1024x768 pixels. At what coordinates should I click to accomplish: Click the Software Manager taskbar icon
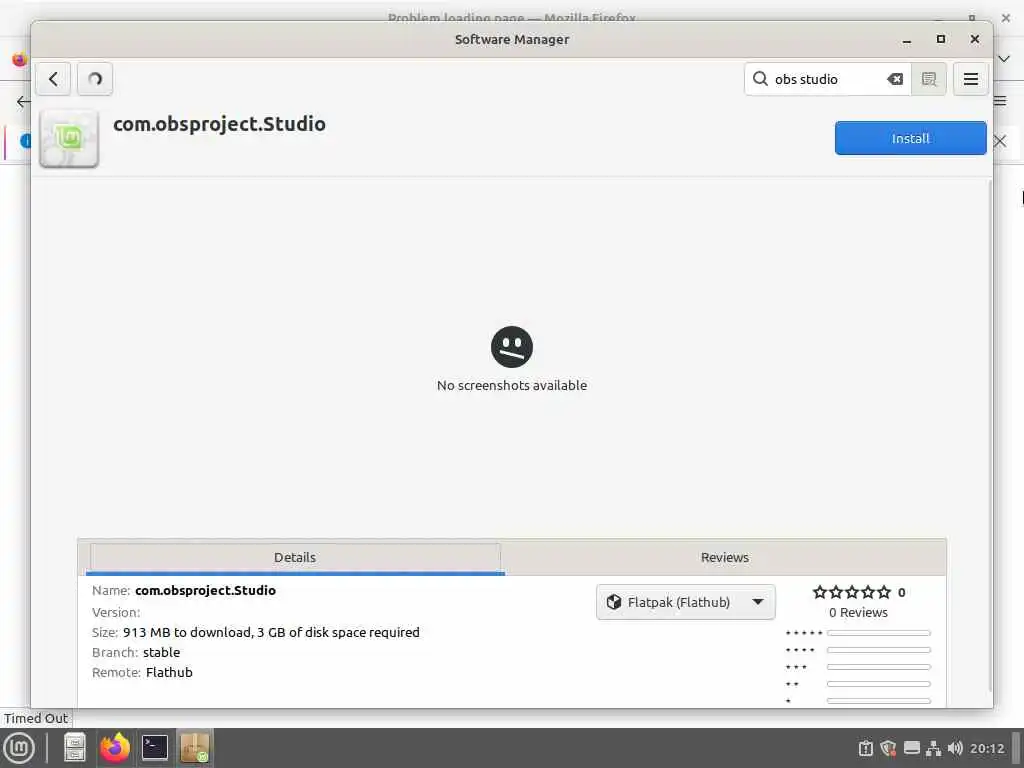point(195,748)
